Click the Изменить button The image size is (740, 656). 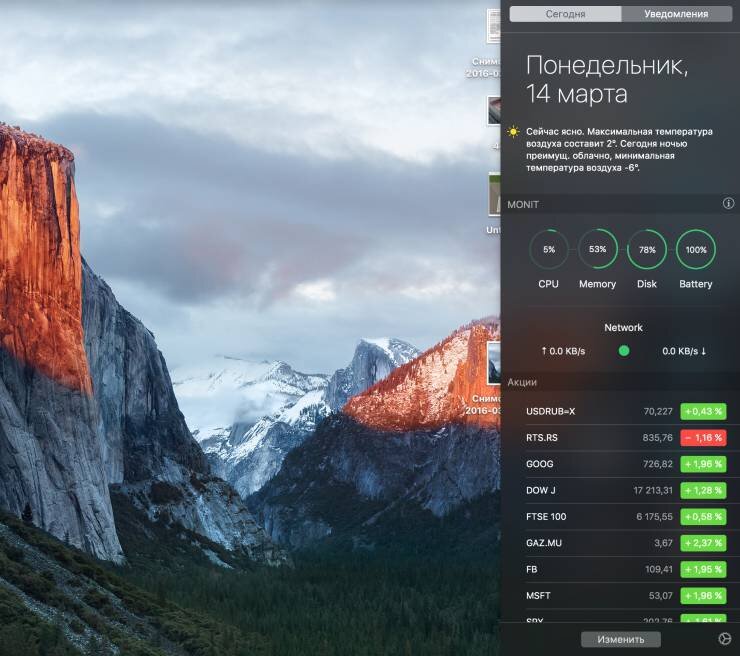(x=621, y=639)
